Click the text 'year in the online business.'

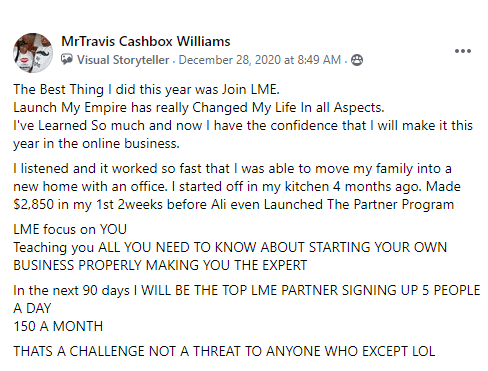(x=96, y=144)
